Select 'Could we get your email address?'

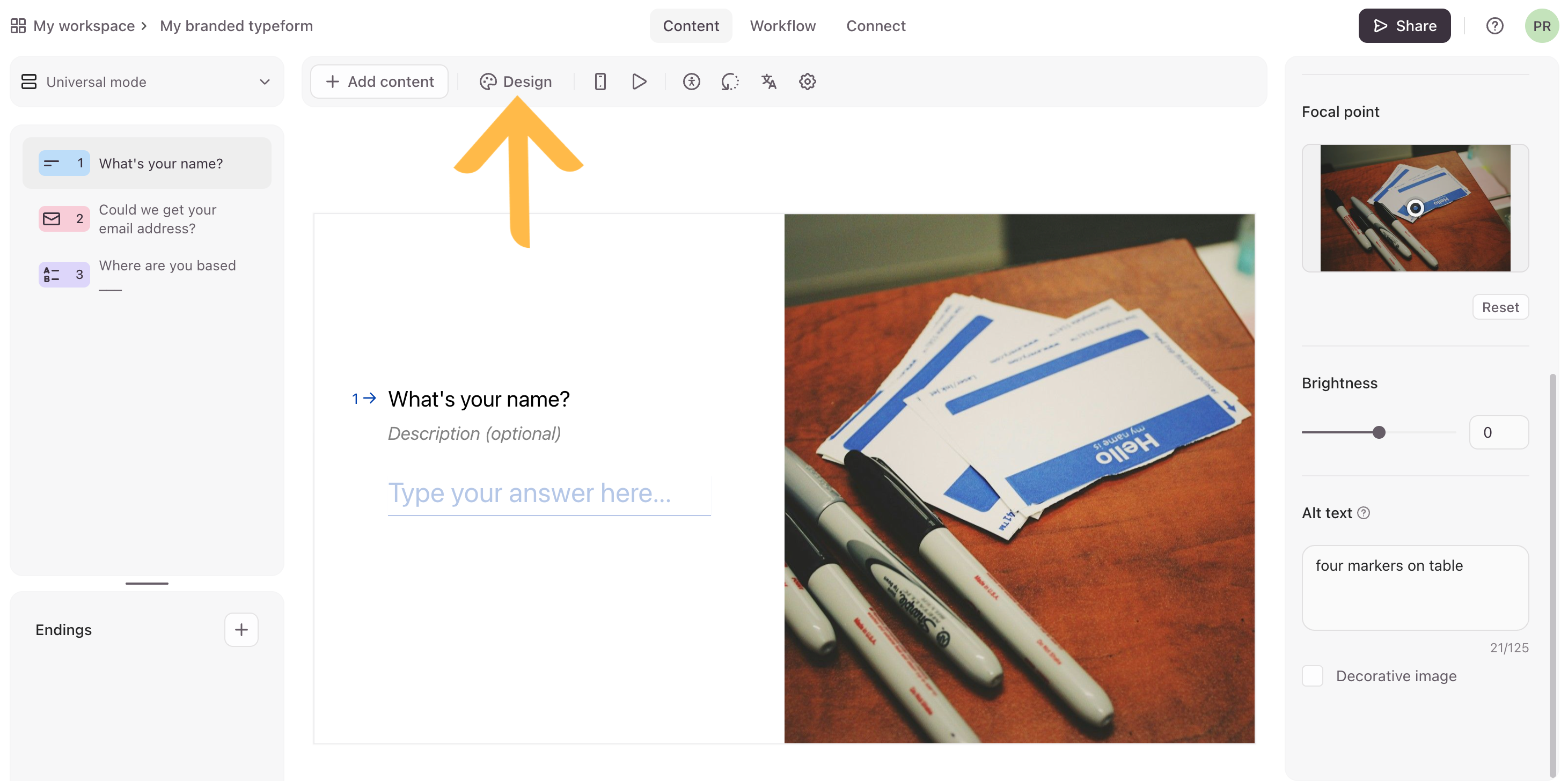pyautogui.click(x=146, y=219)
